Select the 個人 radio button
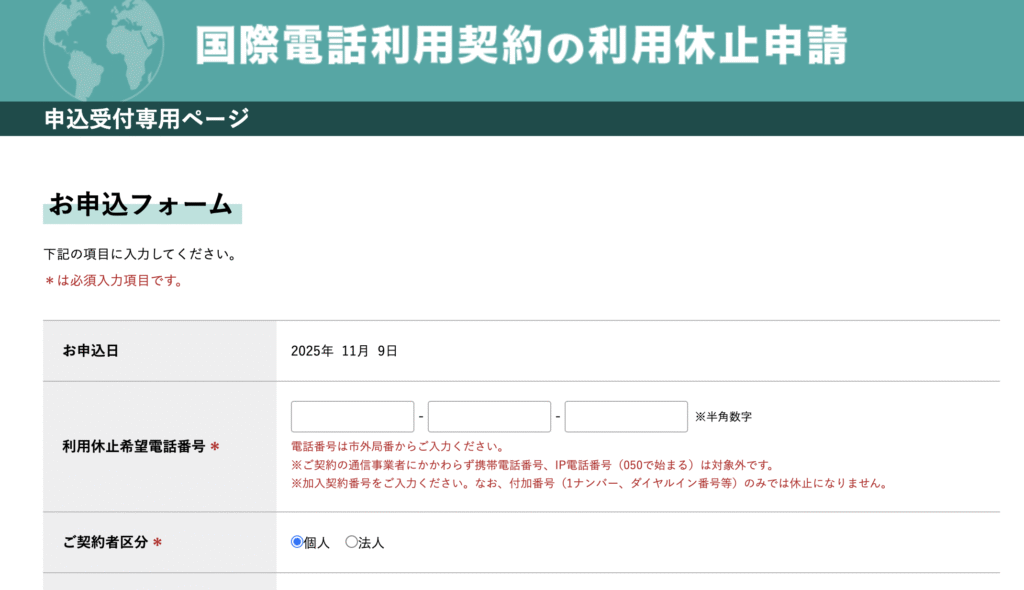Viewport: 1024px width, 590px height. pos(297,542)
